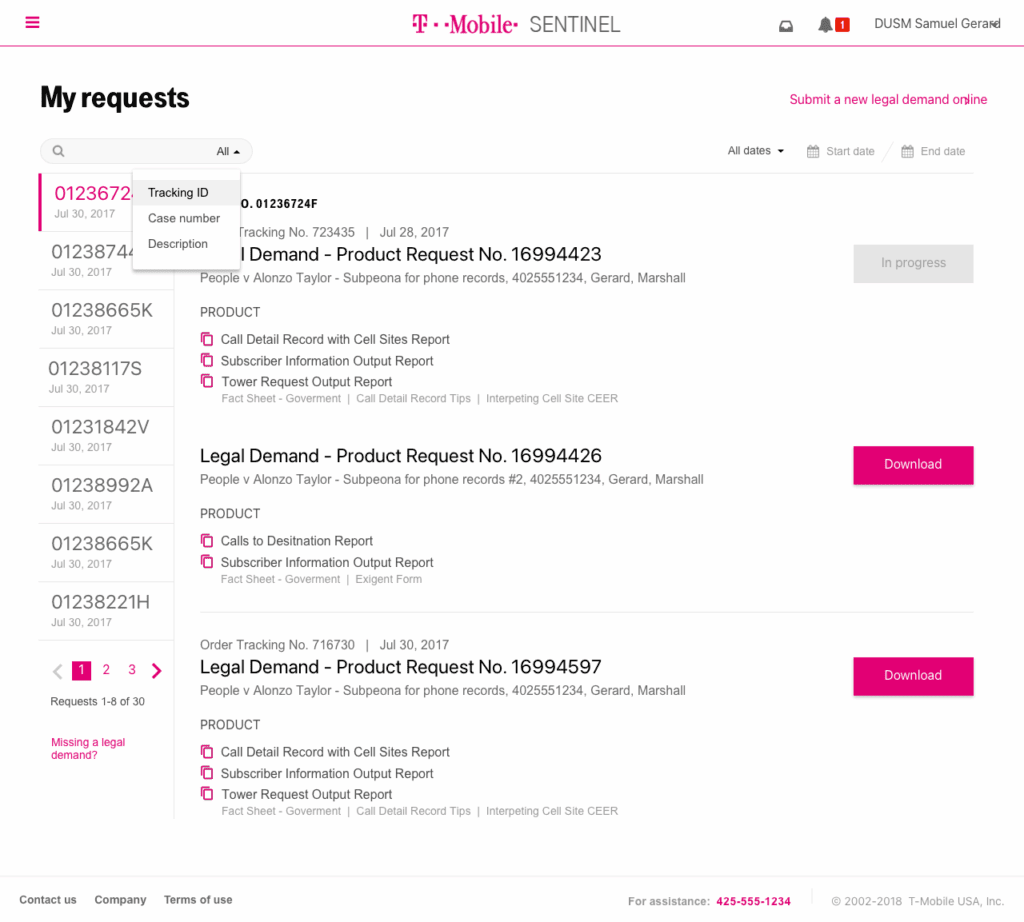Open the DUSM Samuel Gerard user menu

coord(936,24)
